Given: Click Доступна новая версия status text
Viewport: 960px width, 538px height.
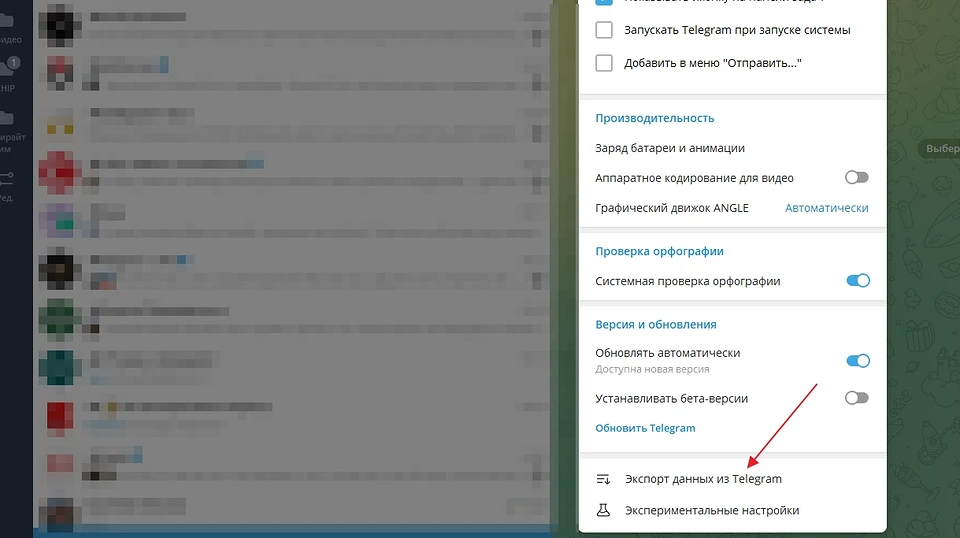Looking at the screenshot, I should click(652, 369).
